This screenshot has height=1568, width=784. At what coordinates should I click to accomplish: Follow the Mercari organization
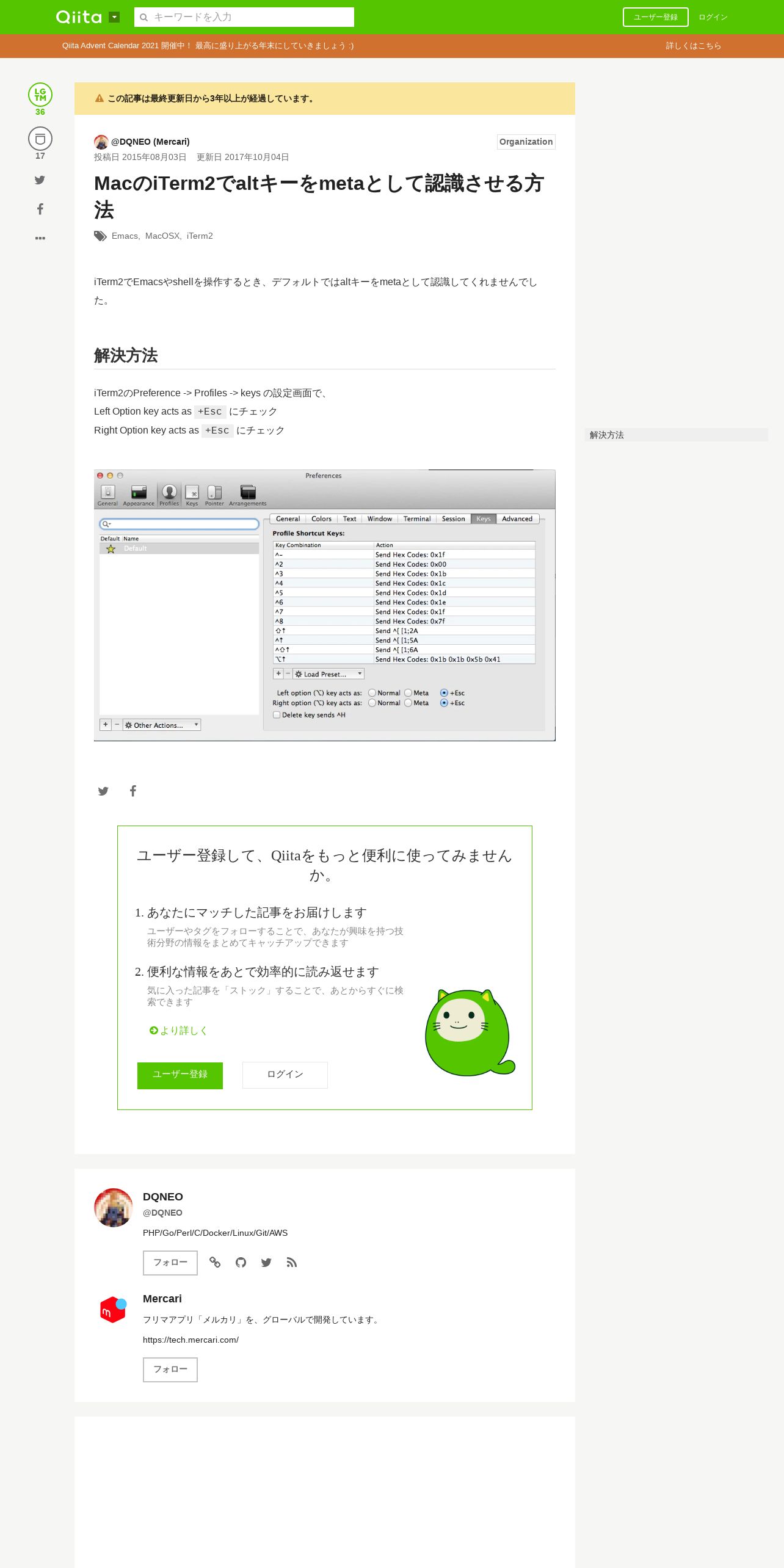pyautogui.click(x=170, y=1370)
